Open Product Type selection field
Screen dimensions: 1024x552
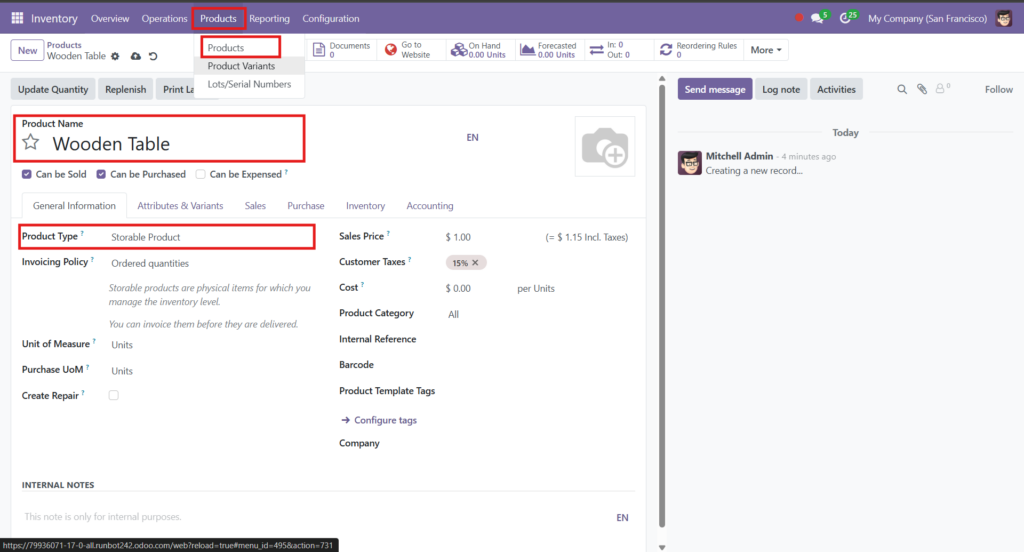click(x=211, y=237)
